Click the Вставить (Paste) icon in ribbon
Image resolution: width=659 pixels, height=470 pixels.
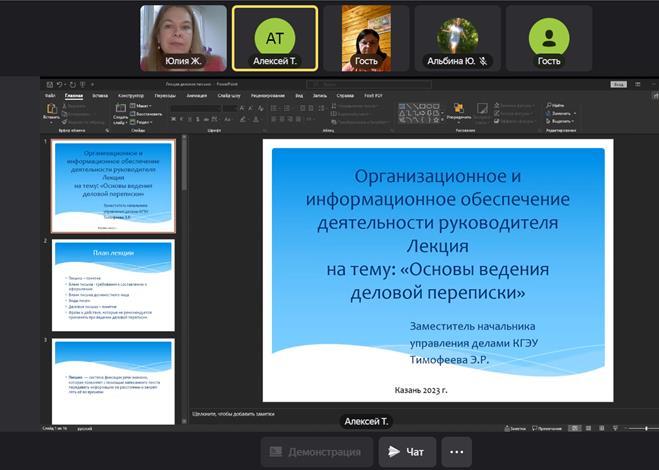pyautogui.click(x=51, y=110)
